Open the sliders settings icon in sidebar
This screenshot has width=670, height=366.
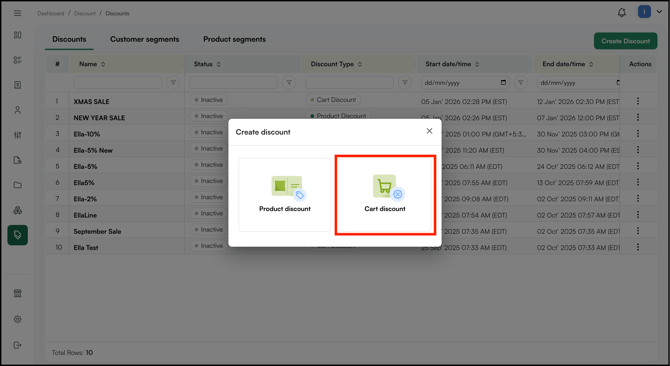coord(18,135)
